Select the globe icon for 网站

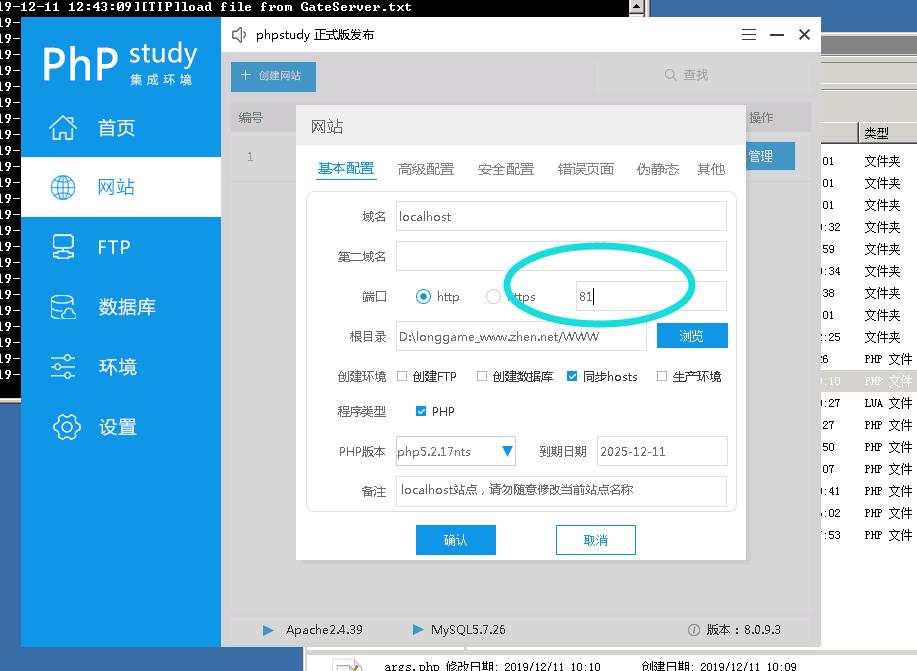click(x=63, y=187)
